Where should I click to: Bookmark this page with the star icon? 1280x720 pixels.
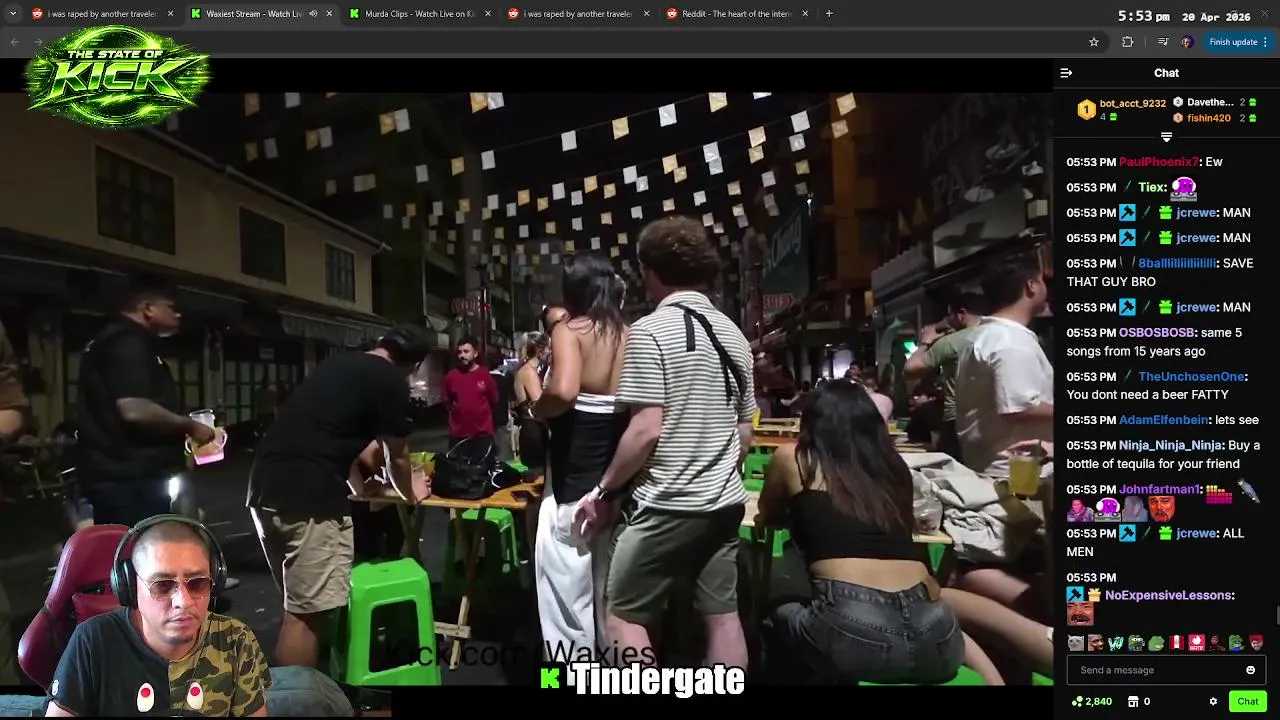pos(1094,42)
